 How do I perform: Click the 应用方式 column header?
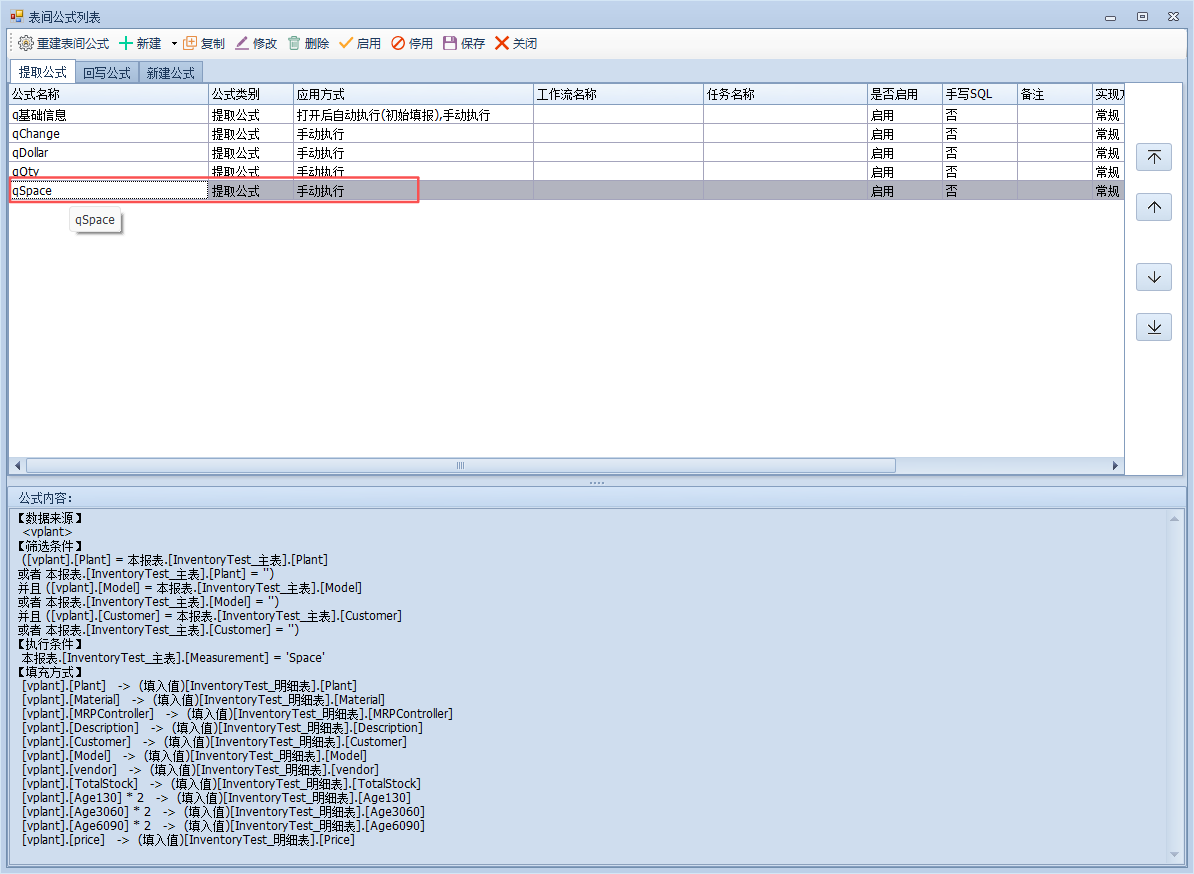(x=413, y=94)
